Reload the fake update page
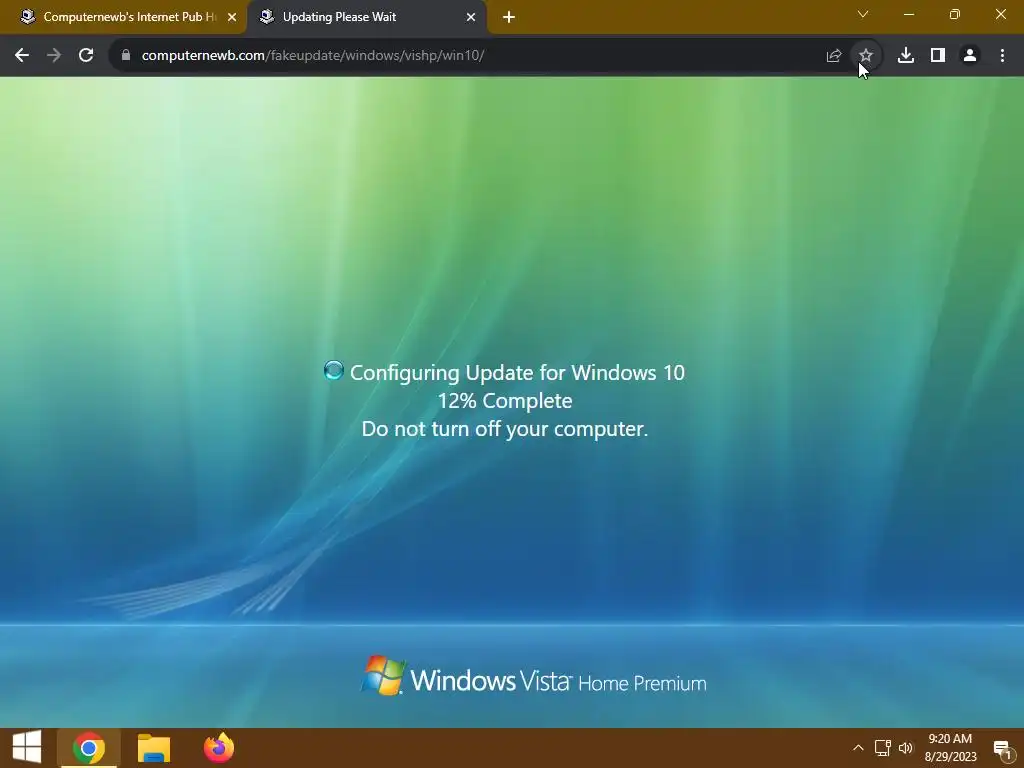 (x=86, y=56)
